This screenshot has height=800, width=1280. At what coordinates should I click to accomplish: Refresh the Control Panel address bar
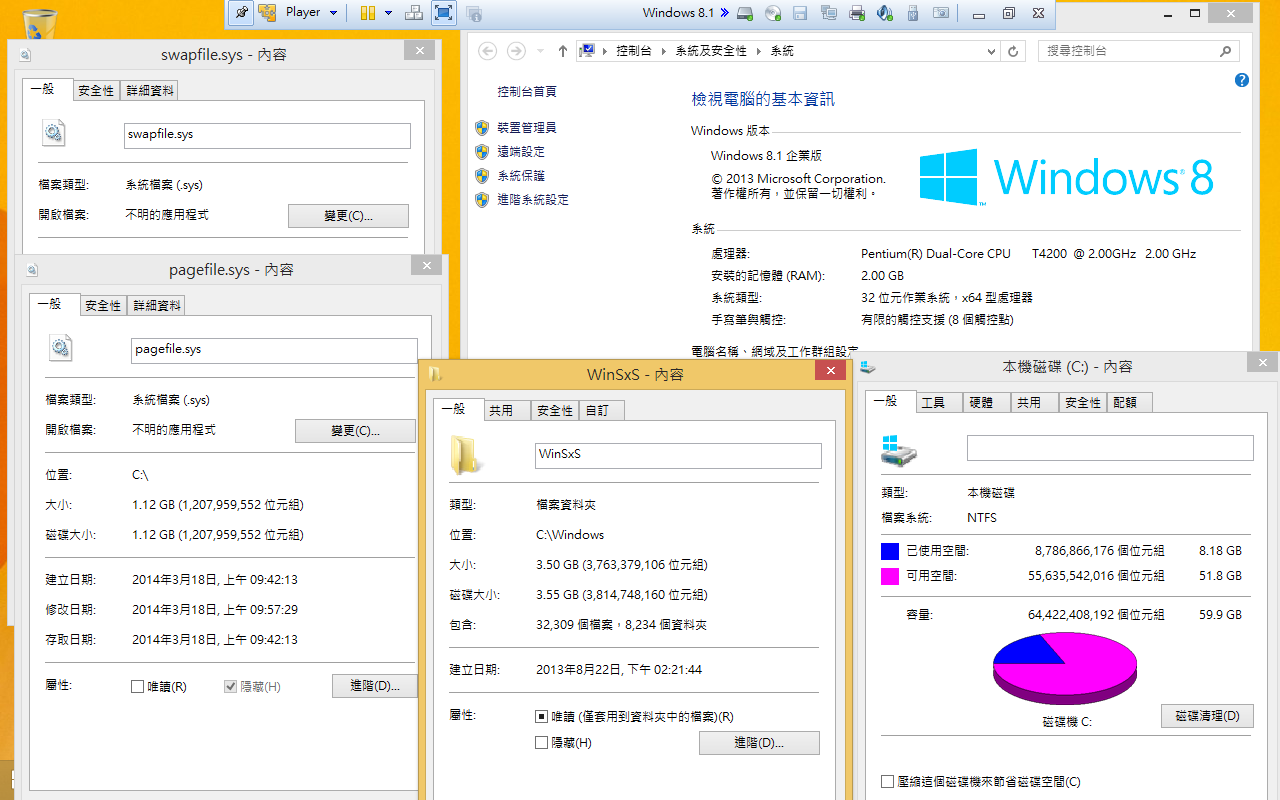point(1014,51)
